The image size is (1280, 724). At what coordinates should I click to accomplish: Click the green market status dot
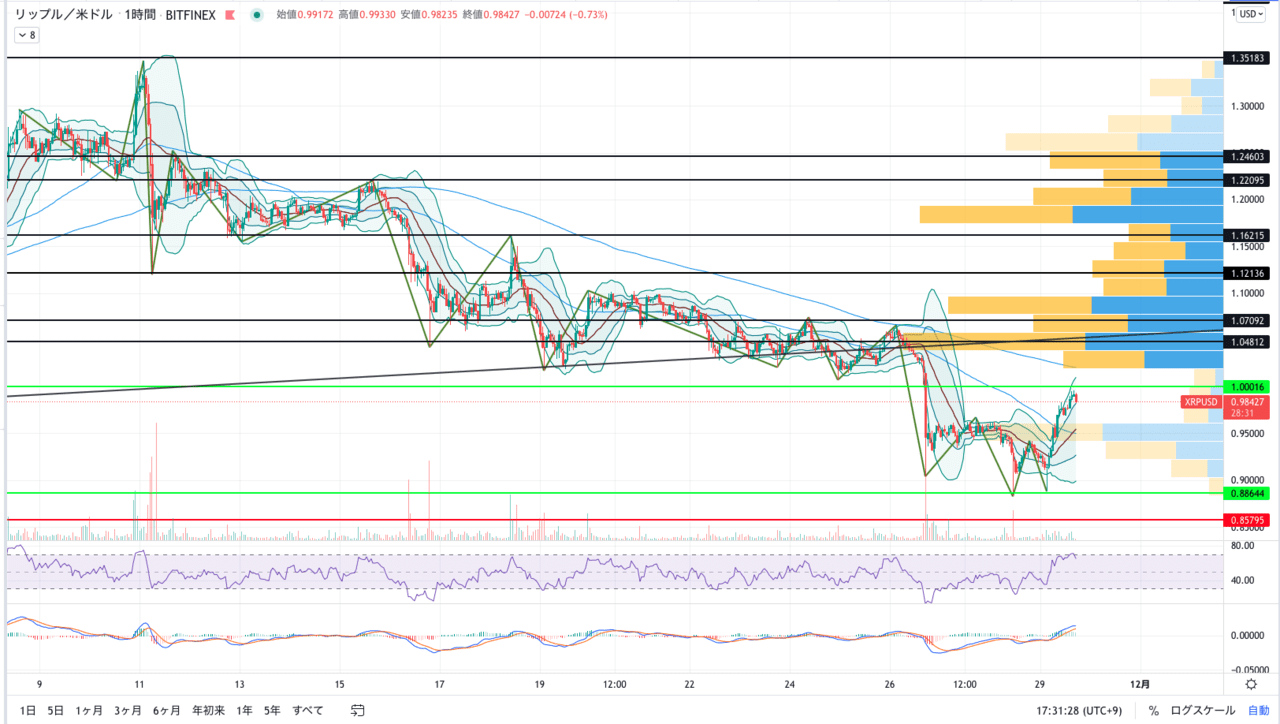(258, 15)
